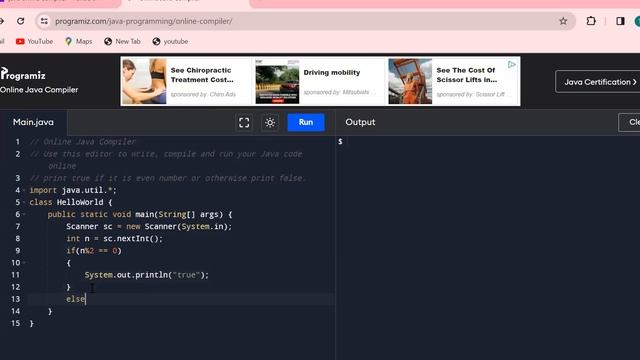Click the AdChoices triangle icon
Screen dimensions: 640x360
coord(512,64)
